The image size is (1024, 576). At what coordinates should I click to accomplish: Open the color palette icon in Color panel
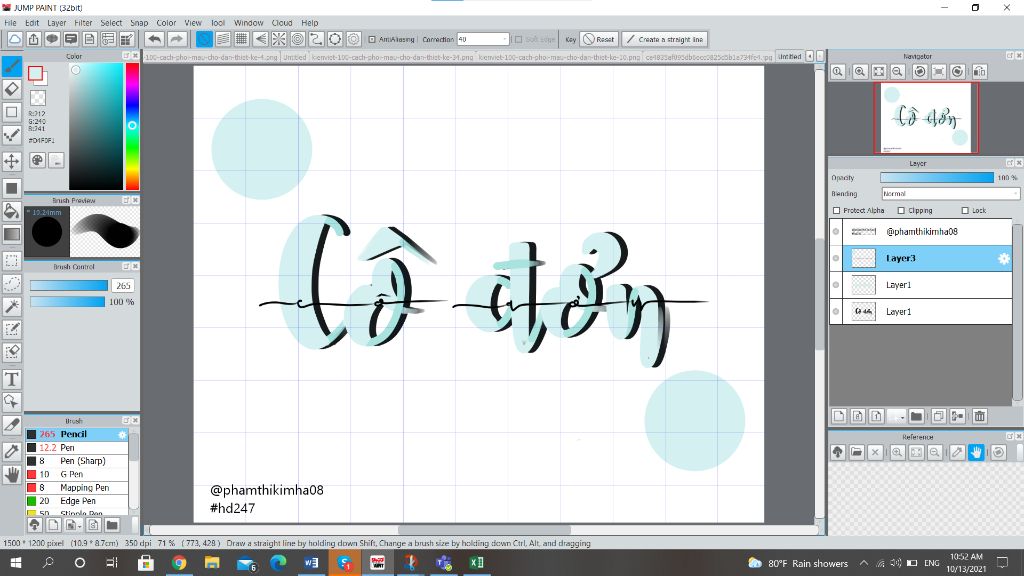point(37,160)
